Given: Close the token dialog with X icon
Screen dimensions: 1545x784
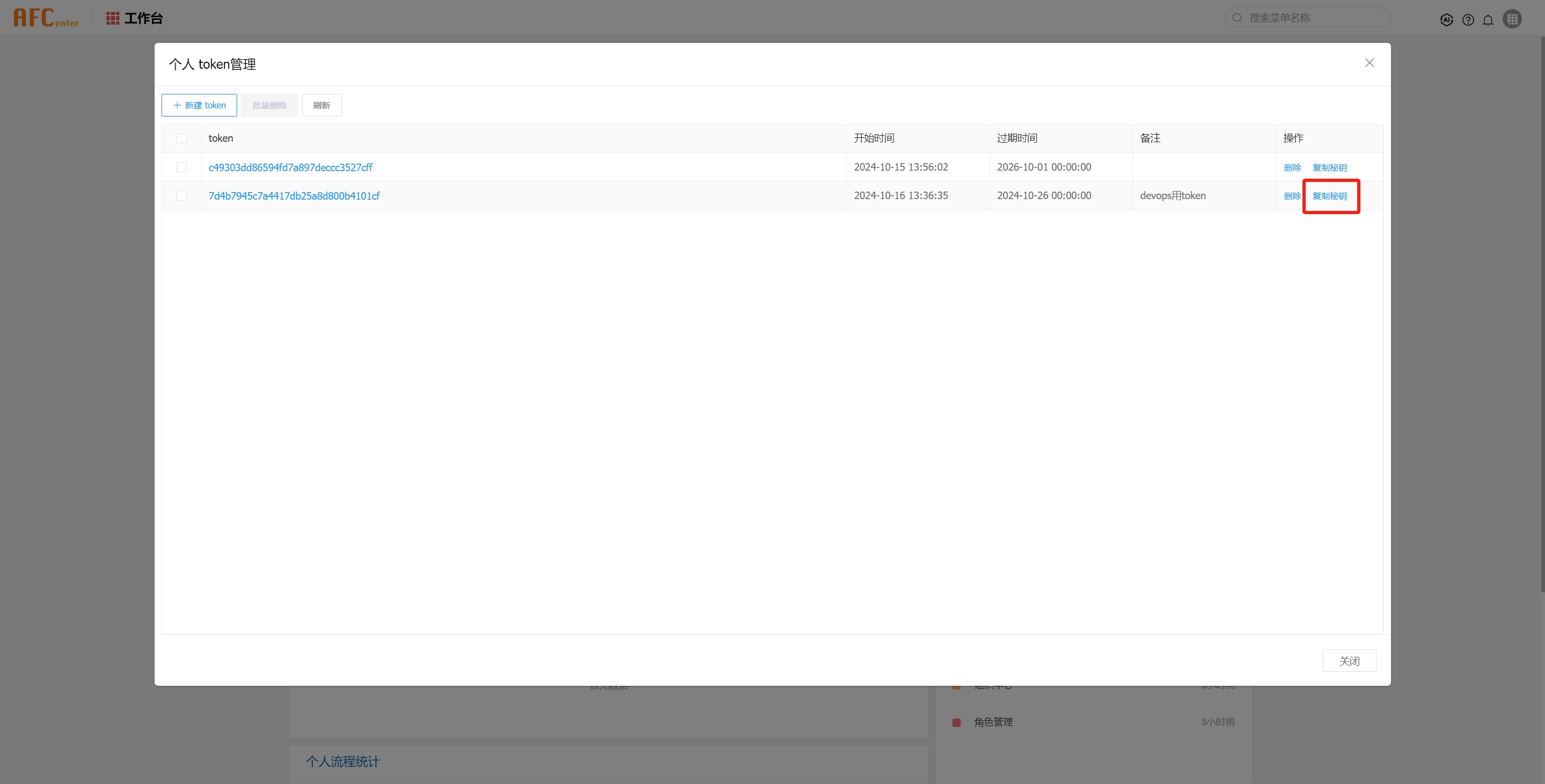Looking at the screenshot, I should 1370,63.
